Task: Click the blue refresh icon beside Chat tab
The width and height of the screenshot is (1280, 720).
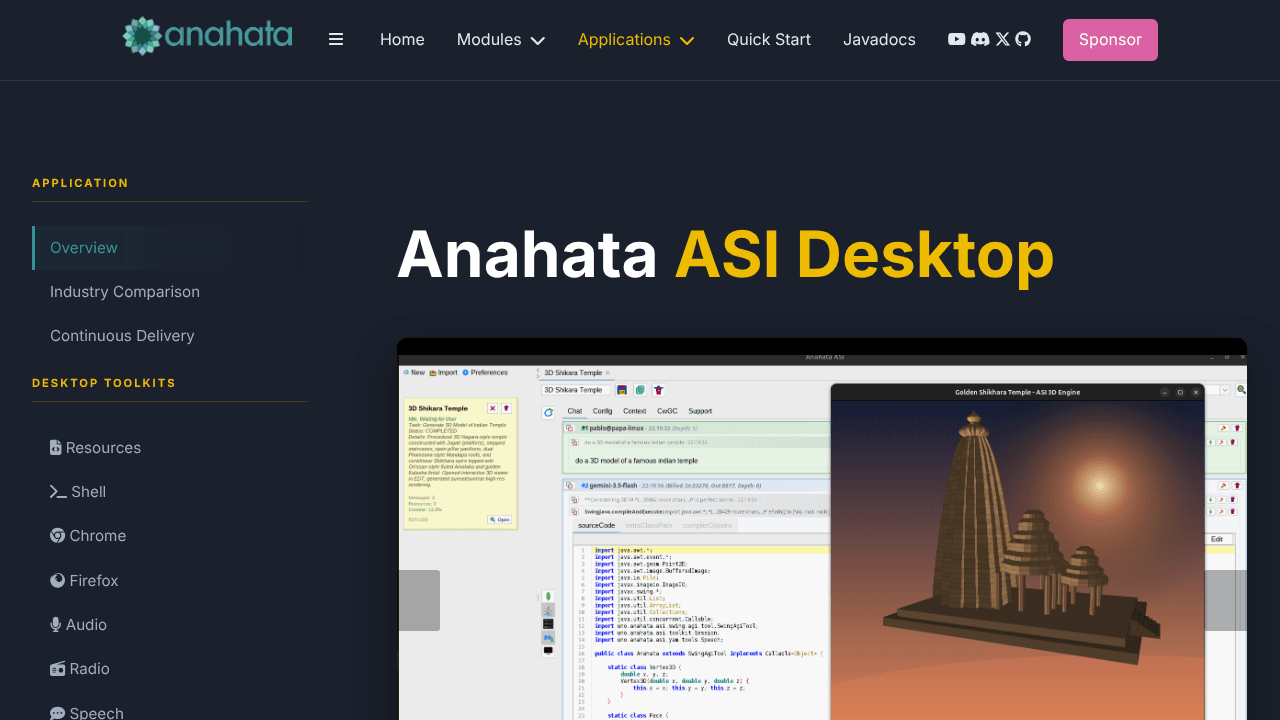Action: (x=548, y=412)
